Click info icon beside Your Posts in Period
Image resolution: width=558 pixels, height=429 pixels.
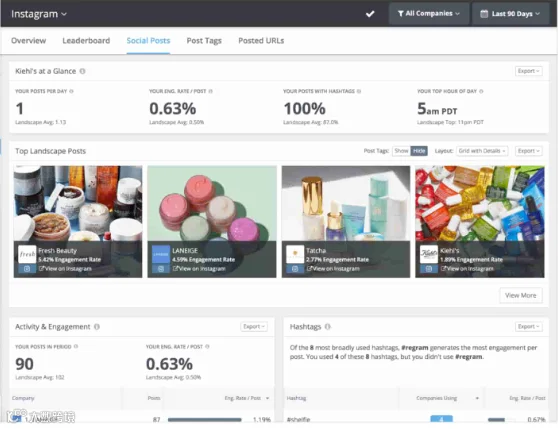(x=76, y=346)
